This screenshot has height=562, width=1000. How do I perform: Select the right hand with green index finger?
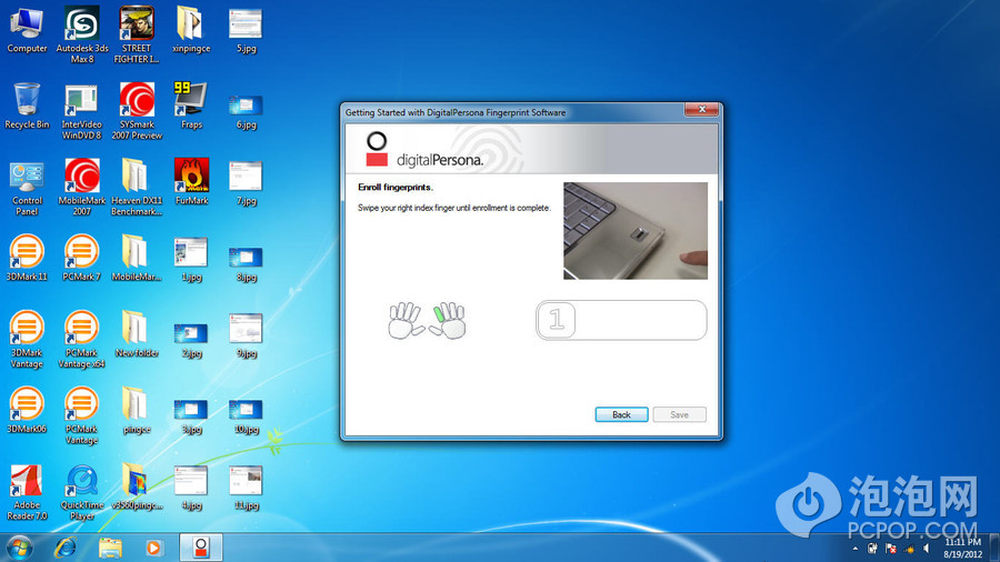pos(448,320)
